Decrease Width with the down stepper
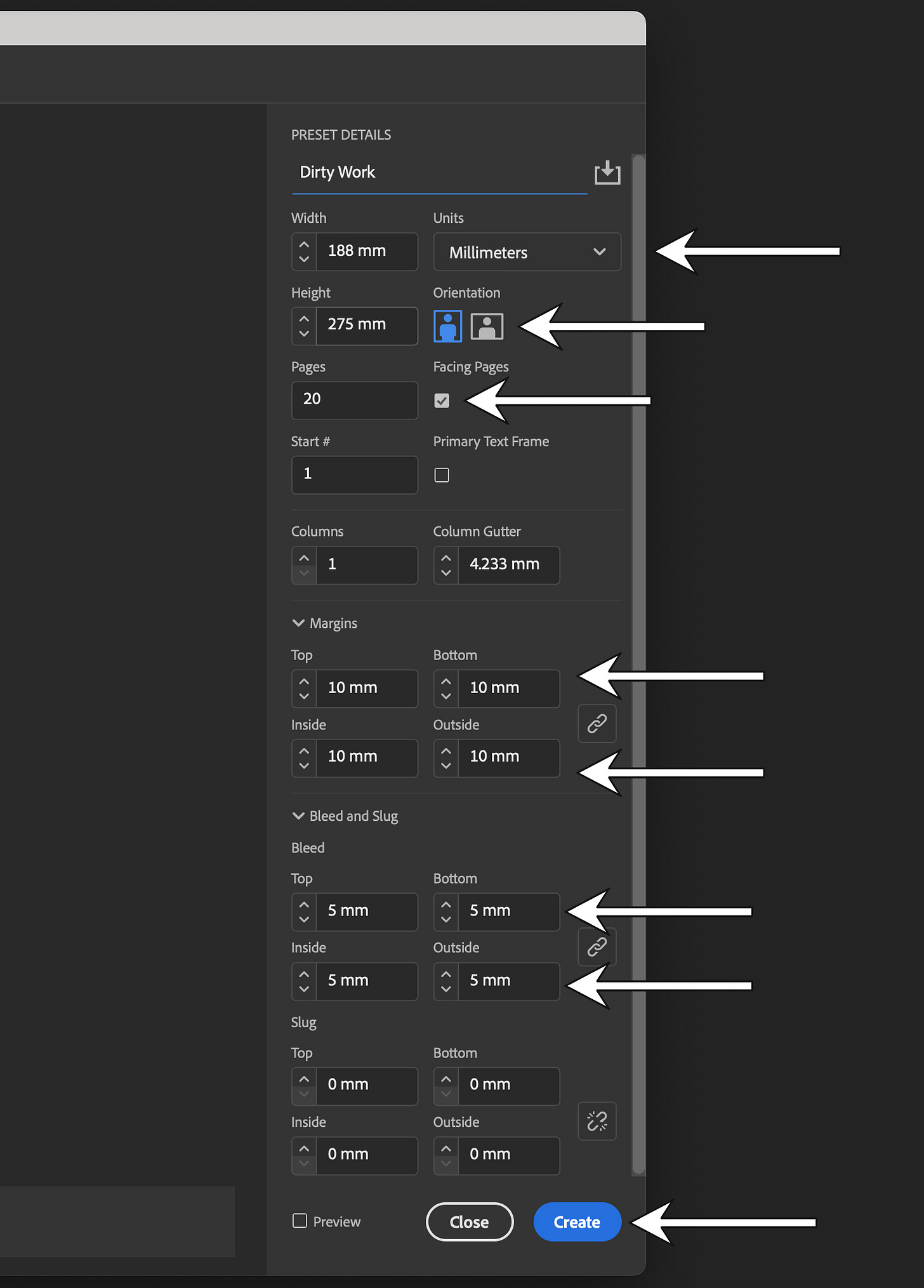924x1288 pixels. tap(304, 259)
